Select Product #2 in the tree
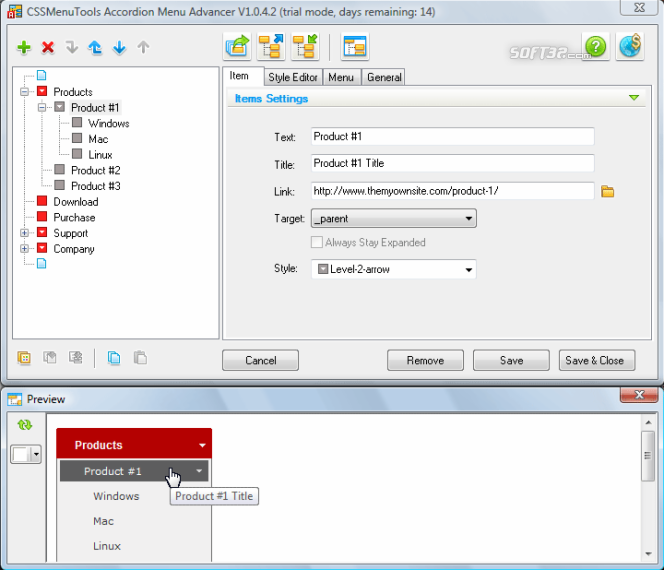Viewport: 664px width, 570px height. click(x=96, y=170)
